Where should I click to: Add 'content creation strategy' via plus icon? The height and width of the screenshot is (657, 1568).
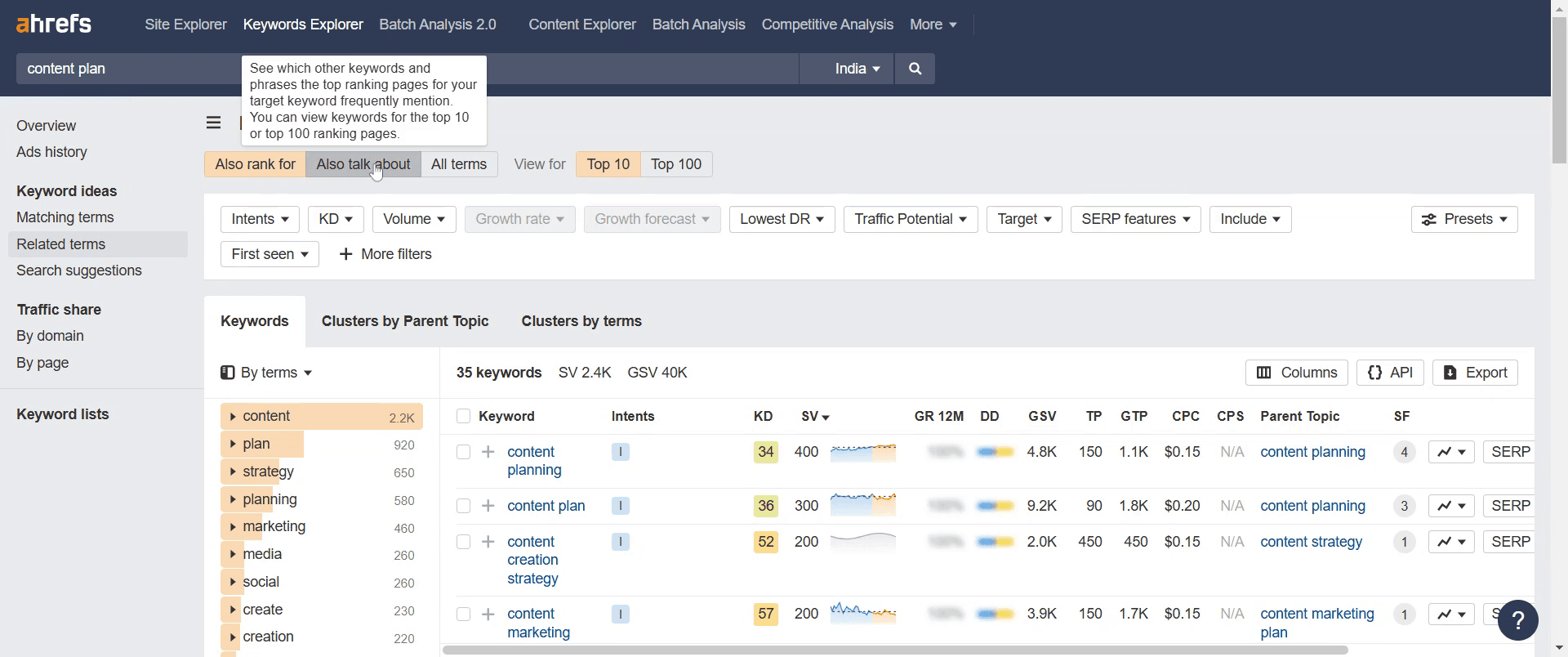[x=488, y=542]
